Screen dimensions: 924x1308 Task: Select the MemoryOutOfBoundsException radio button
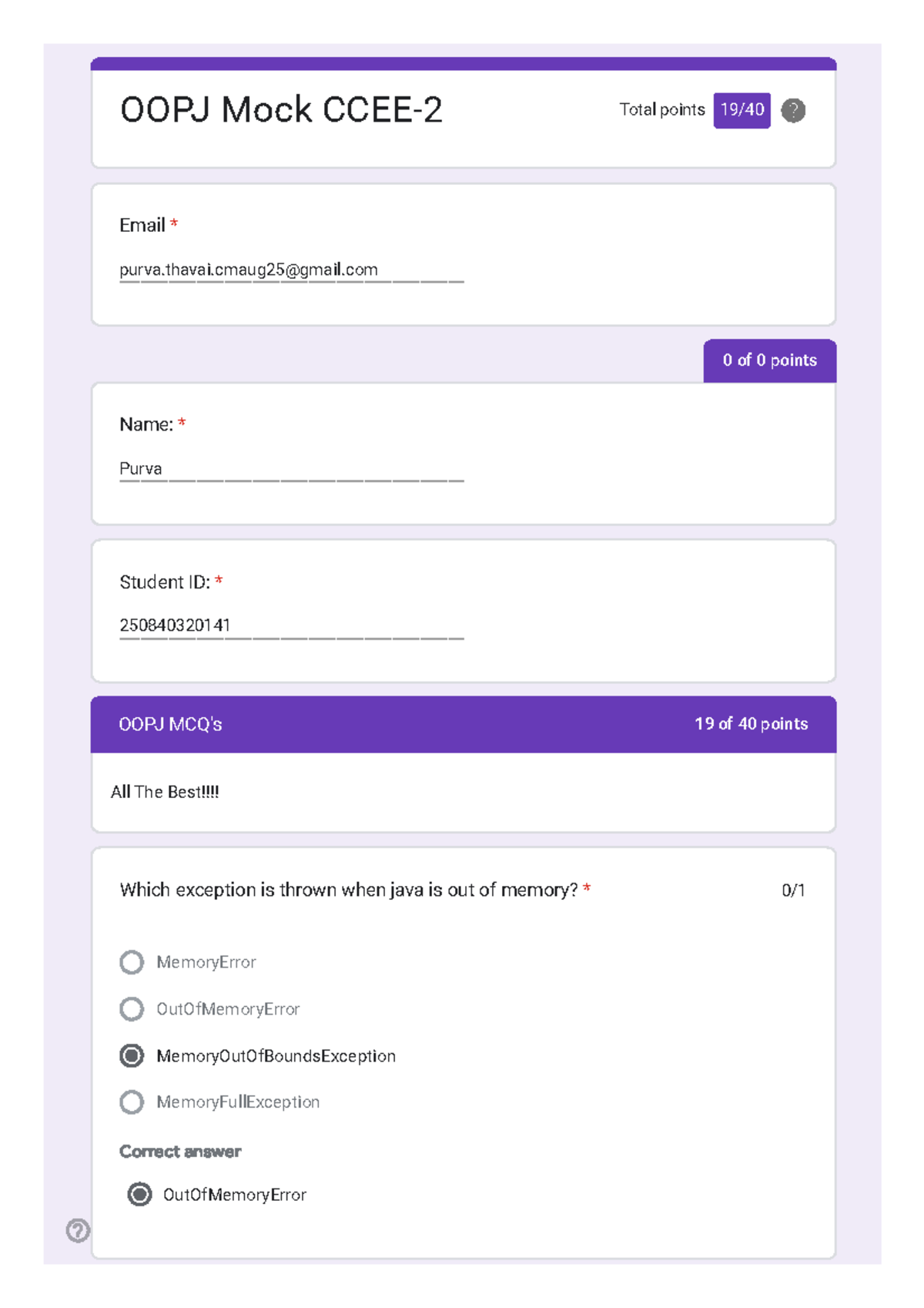pos(132,1055)
